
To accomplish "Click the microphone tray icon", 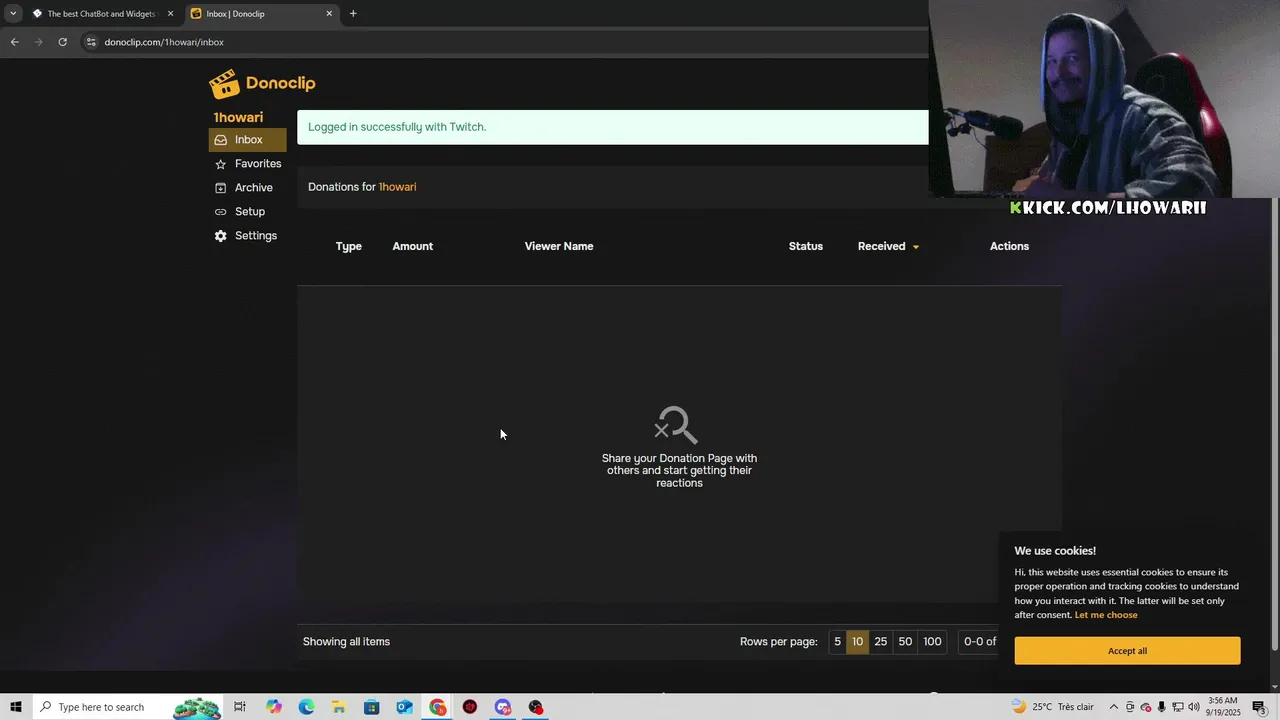I will point(1162,707).
